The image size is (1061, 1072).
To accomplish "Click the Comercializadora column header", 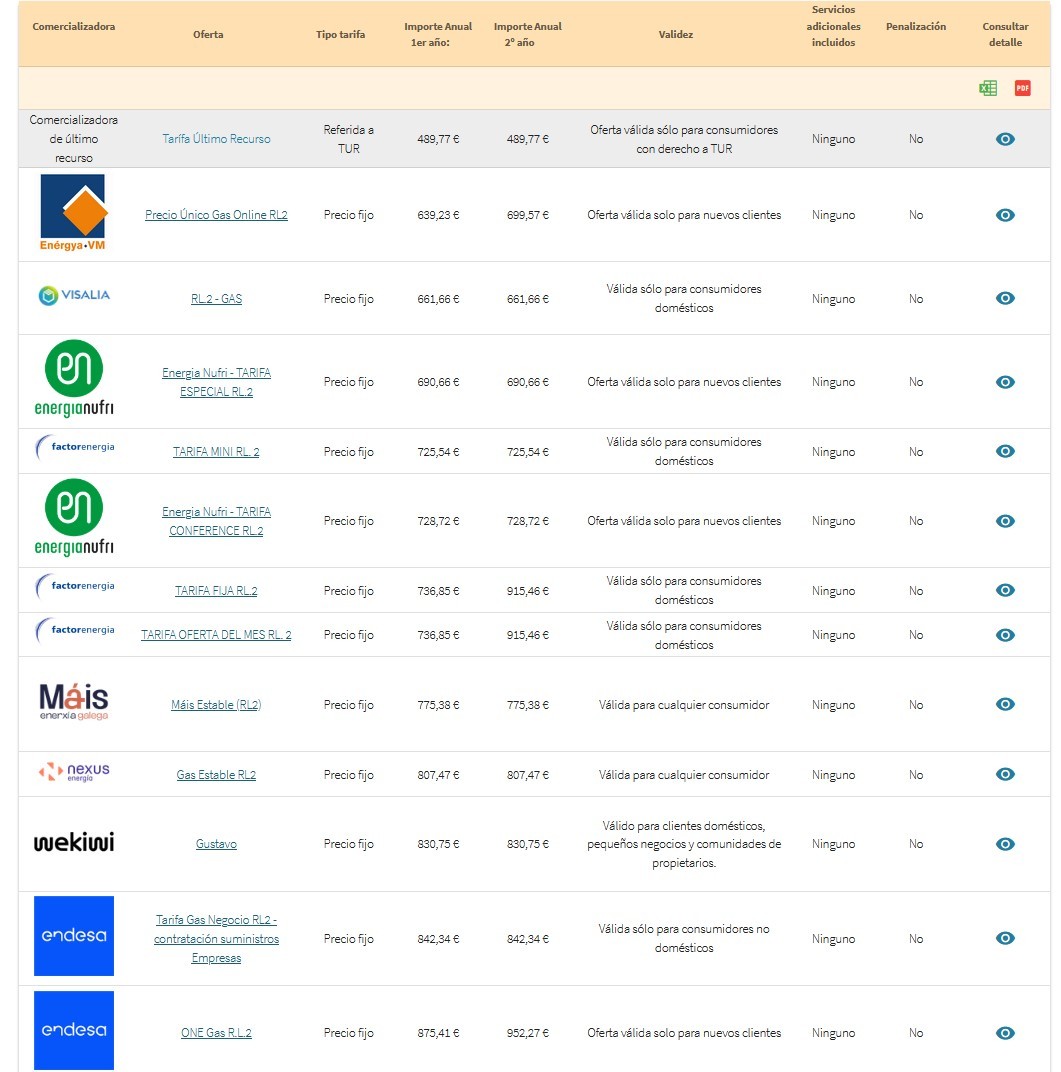I will [x=74, y=27].
